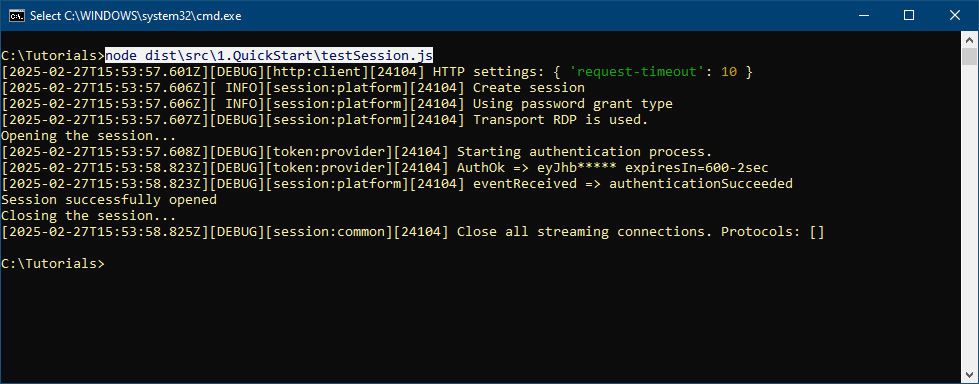Image resolution: width=979 pixels, height=384 pixels.
Task: Click the 'Session successfully opened' line
Action: [109, 200]
